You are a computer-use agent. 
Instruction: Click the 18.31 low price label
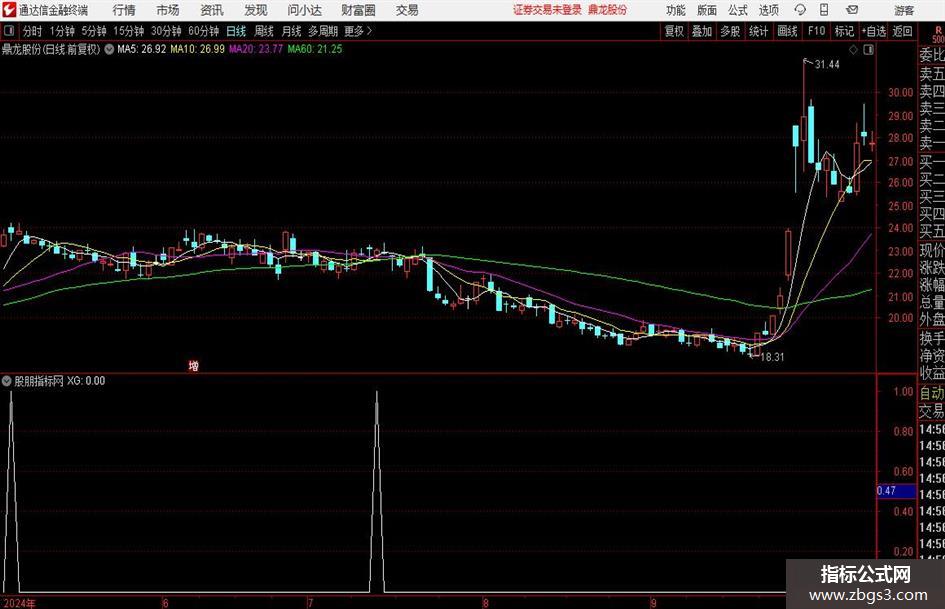pos(772,357)
